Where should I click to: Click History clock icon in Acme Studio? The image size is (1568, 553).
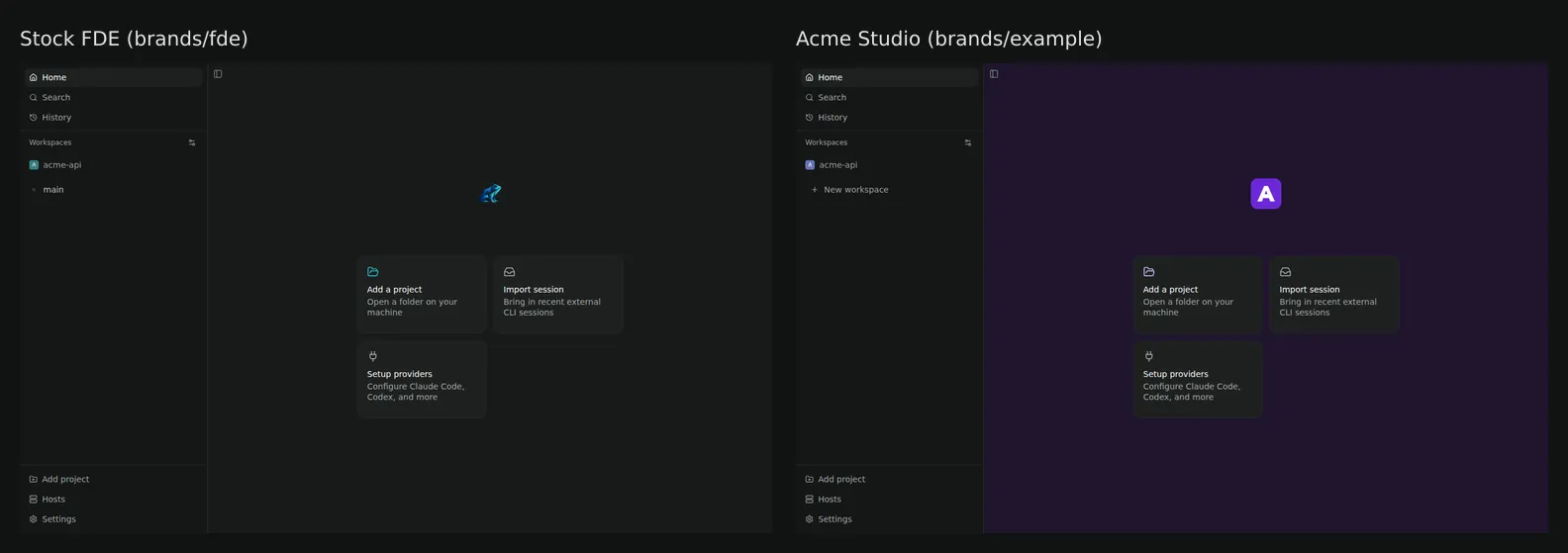coord(810,117)
